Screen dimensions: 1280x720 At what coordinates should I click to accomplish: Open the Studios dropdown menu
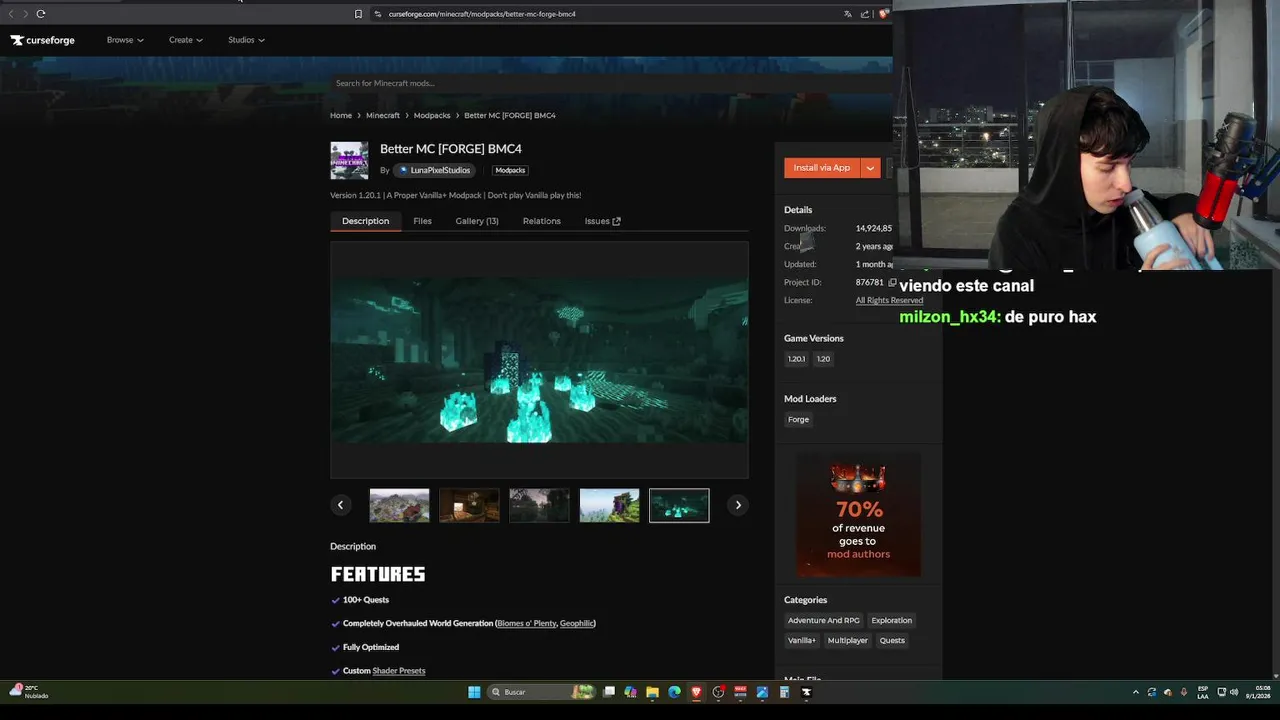coord(246,40)
